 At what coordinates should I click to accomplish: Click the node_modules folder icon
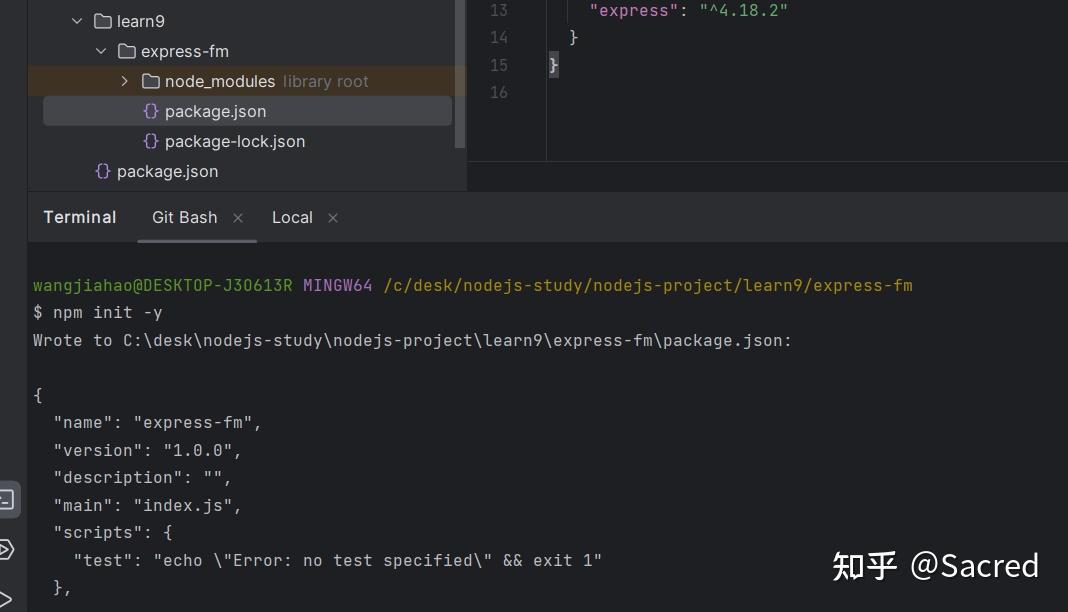151,81
